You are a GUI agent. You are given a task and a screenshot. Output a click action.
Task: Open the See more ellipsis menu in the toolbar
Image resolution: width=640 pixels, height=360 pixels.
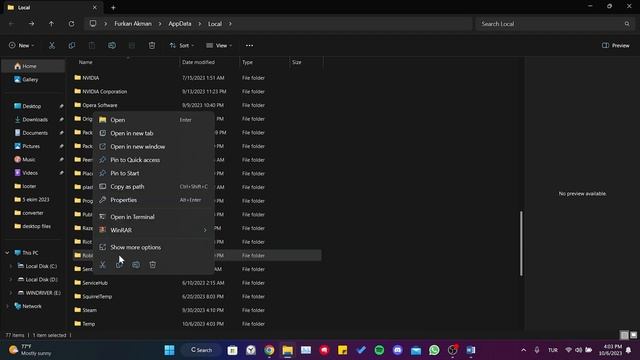(x=249, y=46)
